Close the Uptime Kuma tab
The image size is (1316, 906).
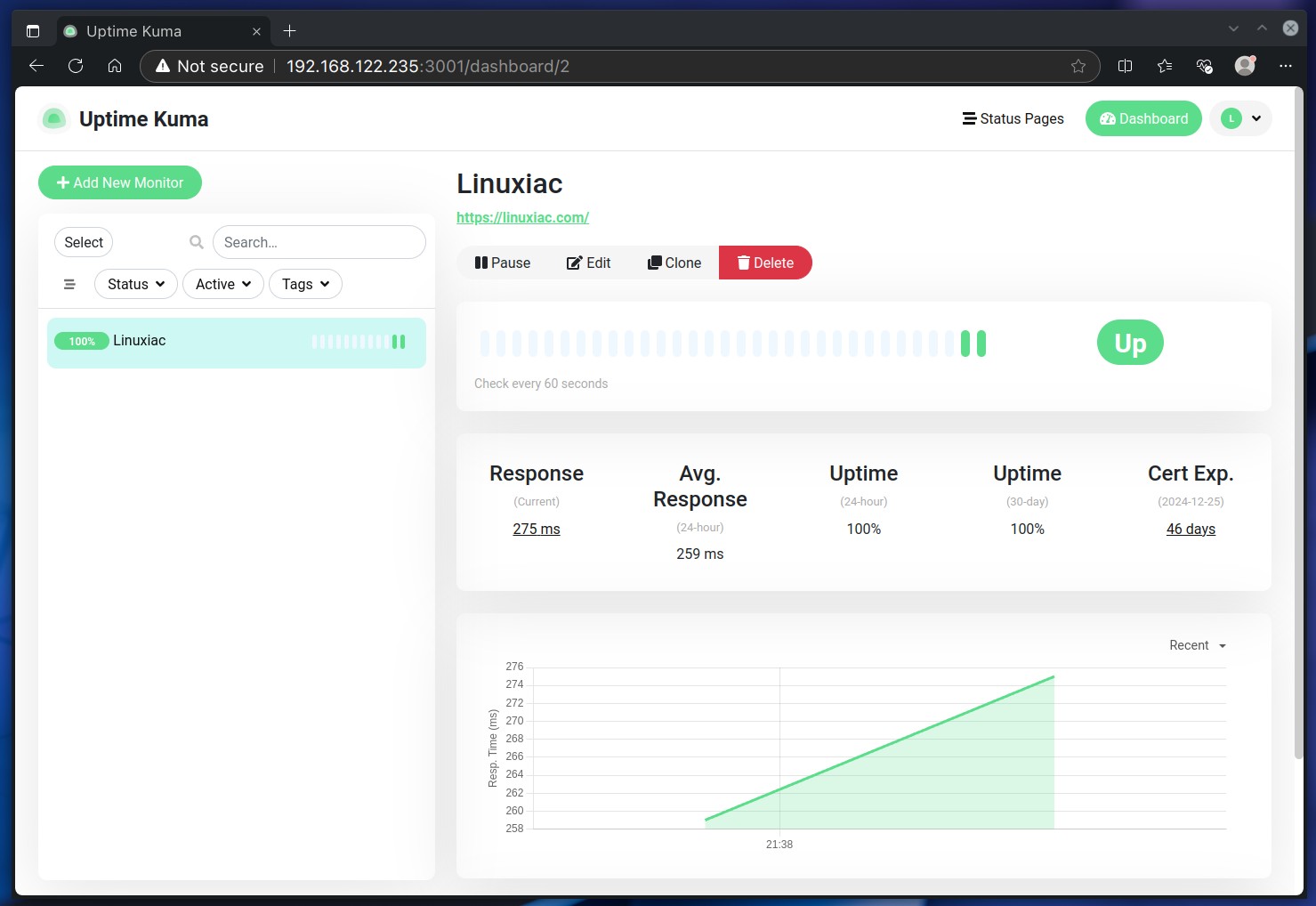tap(256, 31)
